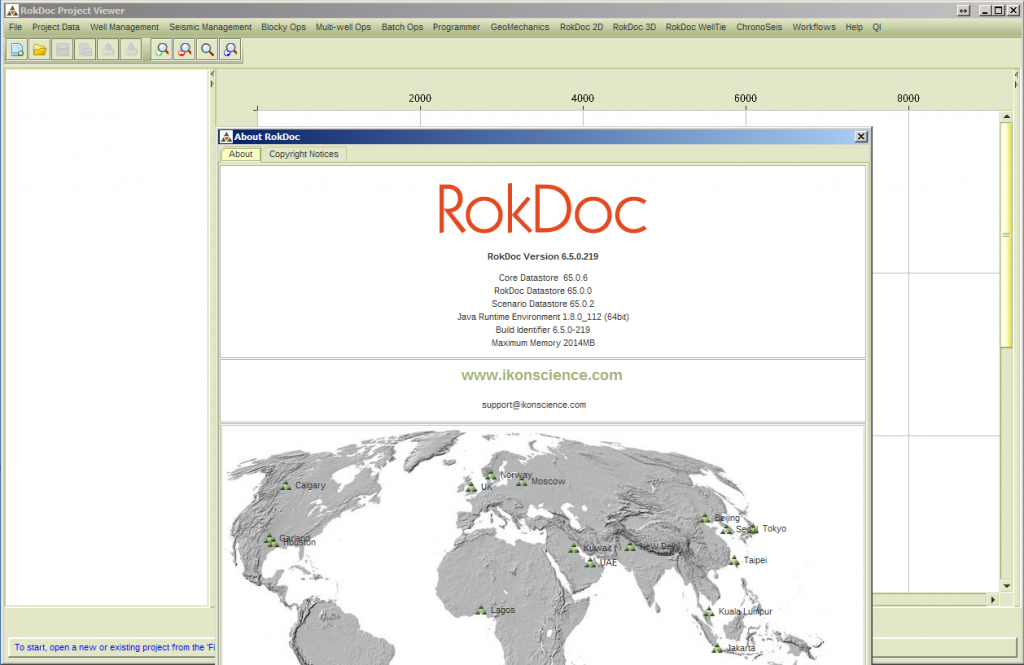This screenshot has width=1024, height=665.
Task: Open the Seismic Management menu
Action: pyautogui.click(x=210, y=27)
